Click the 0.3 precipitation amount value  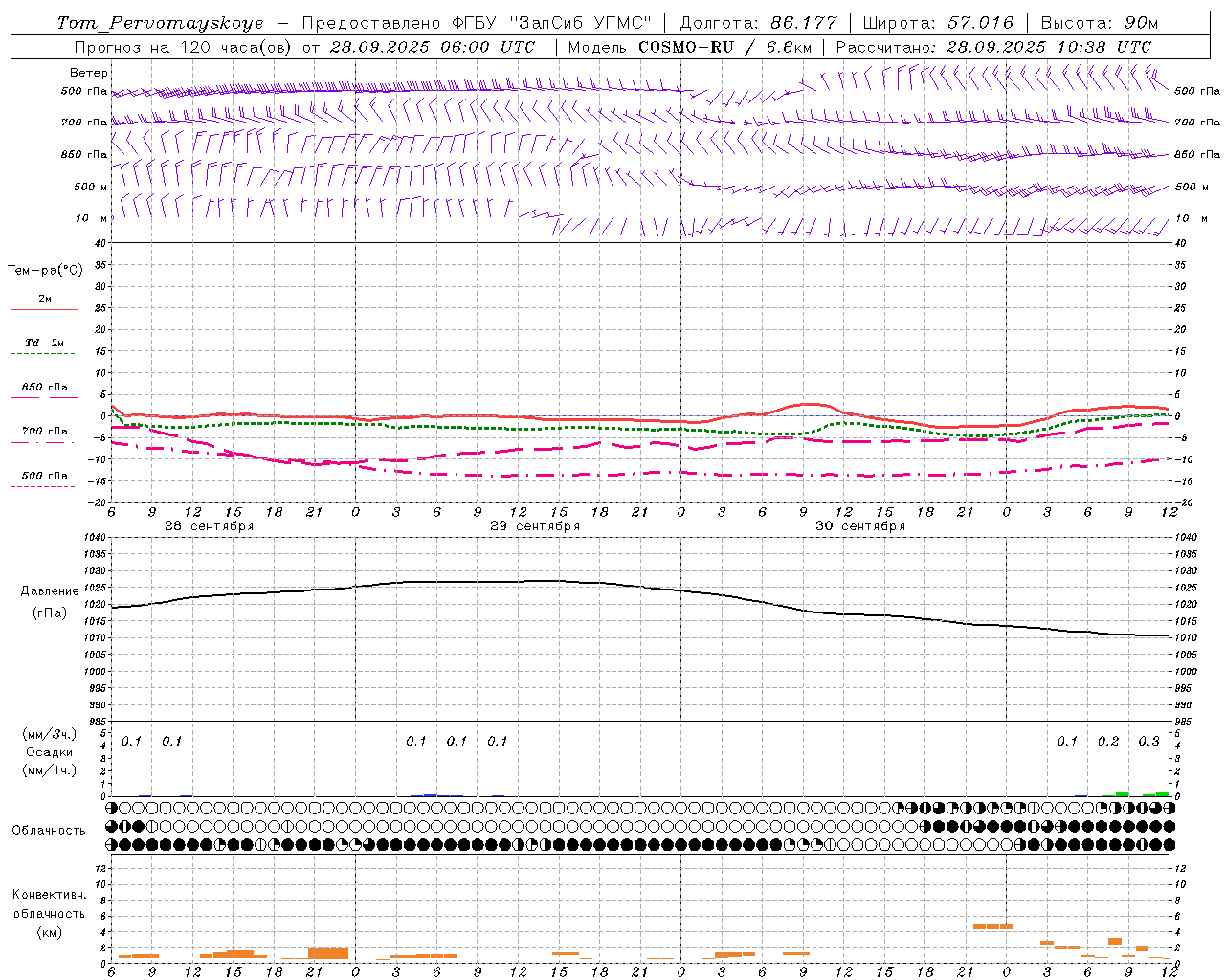click(1148, 741)
